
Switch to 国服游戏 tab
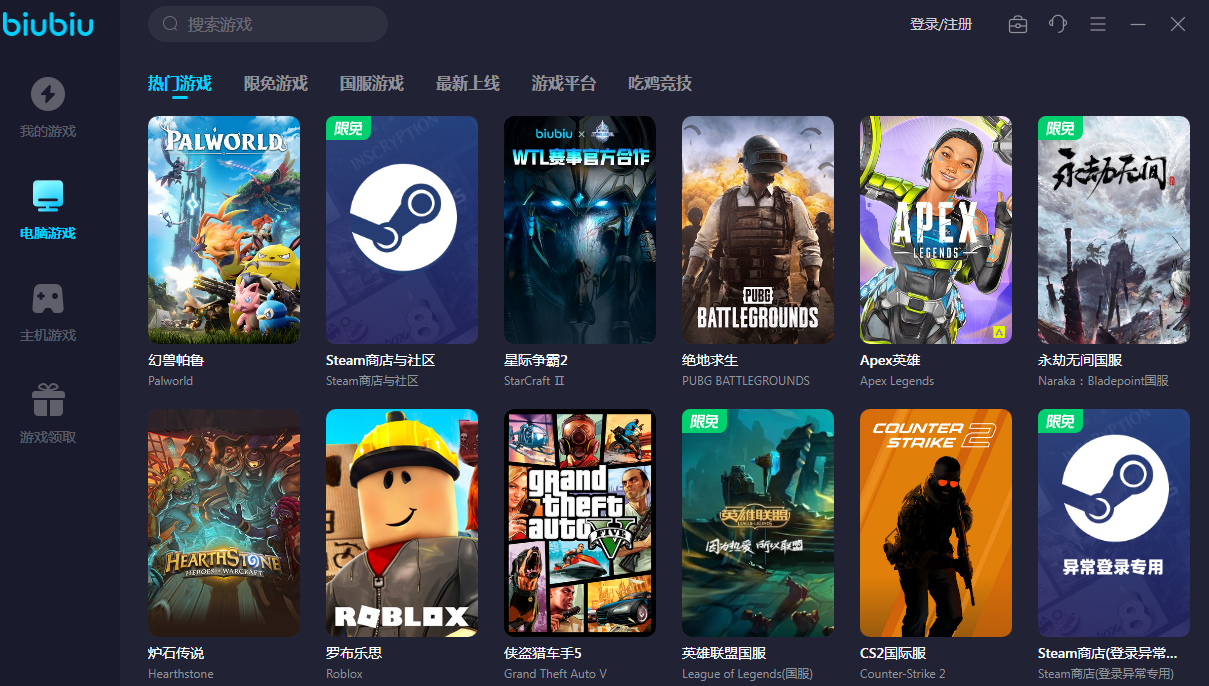click(x=372, y=83)
